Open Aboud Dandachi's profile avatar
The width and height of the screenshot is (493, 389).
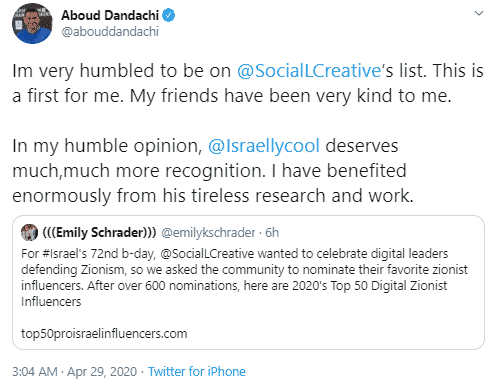click(32, 23)
